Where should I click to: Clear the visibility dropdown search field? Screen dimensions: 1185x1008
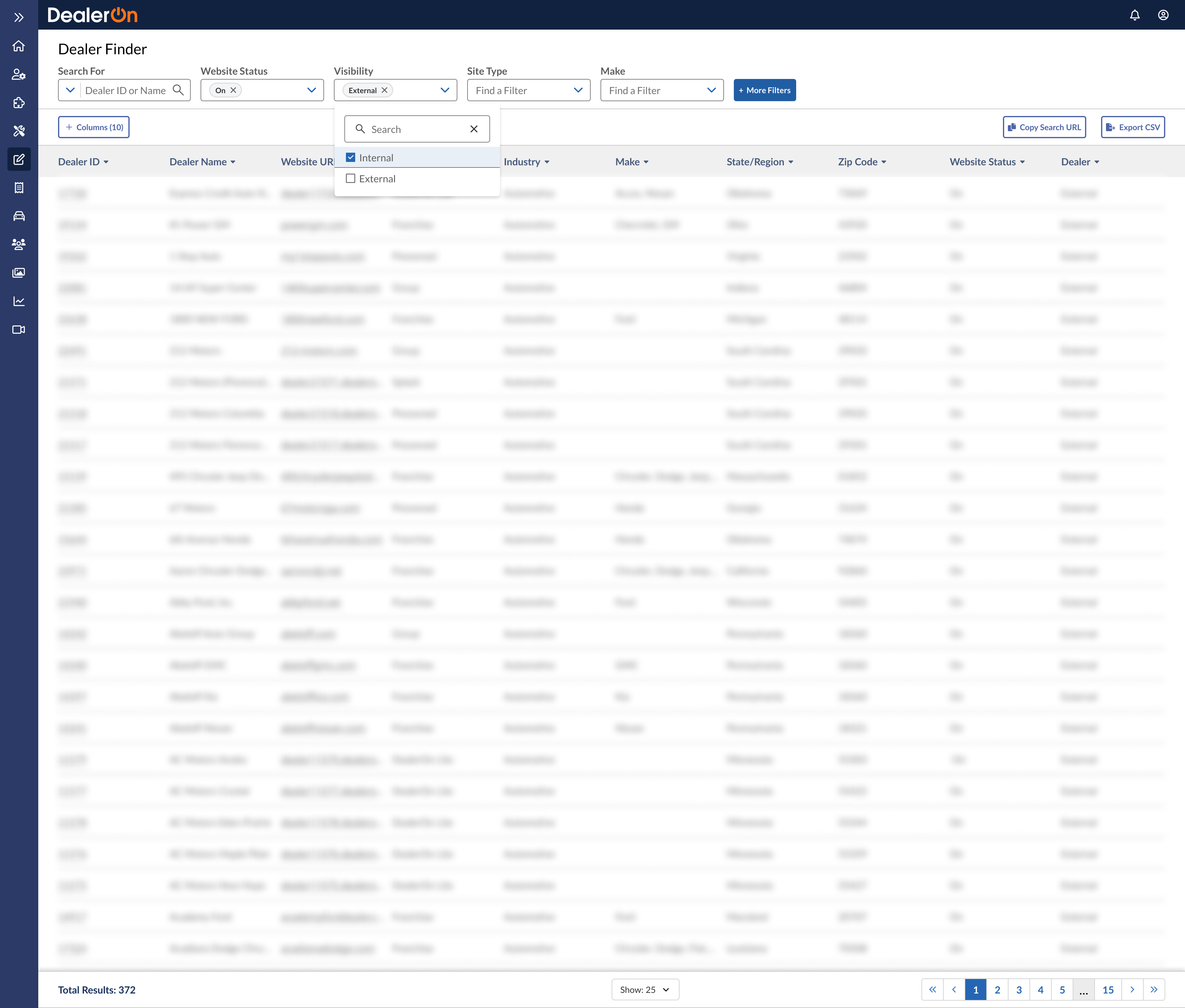click(474, 129)
